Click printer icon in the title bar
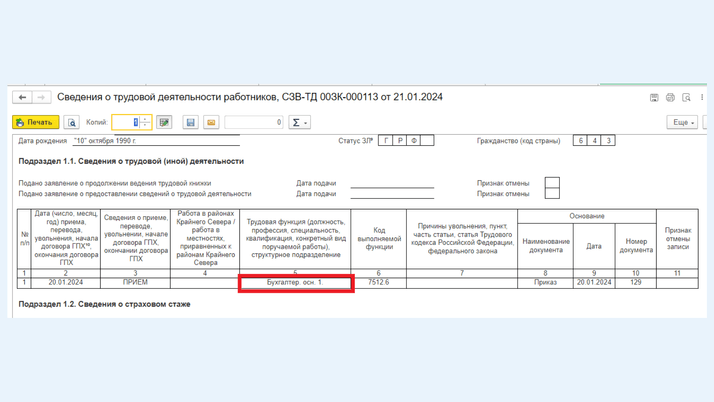714x402 pixels. click(x=670, y=97)
